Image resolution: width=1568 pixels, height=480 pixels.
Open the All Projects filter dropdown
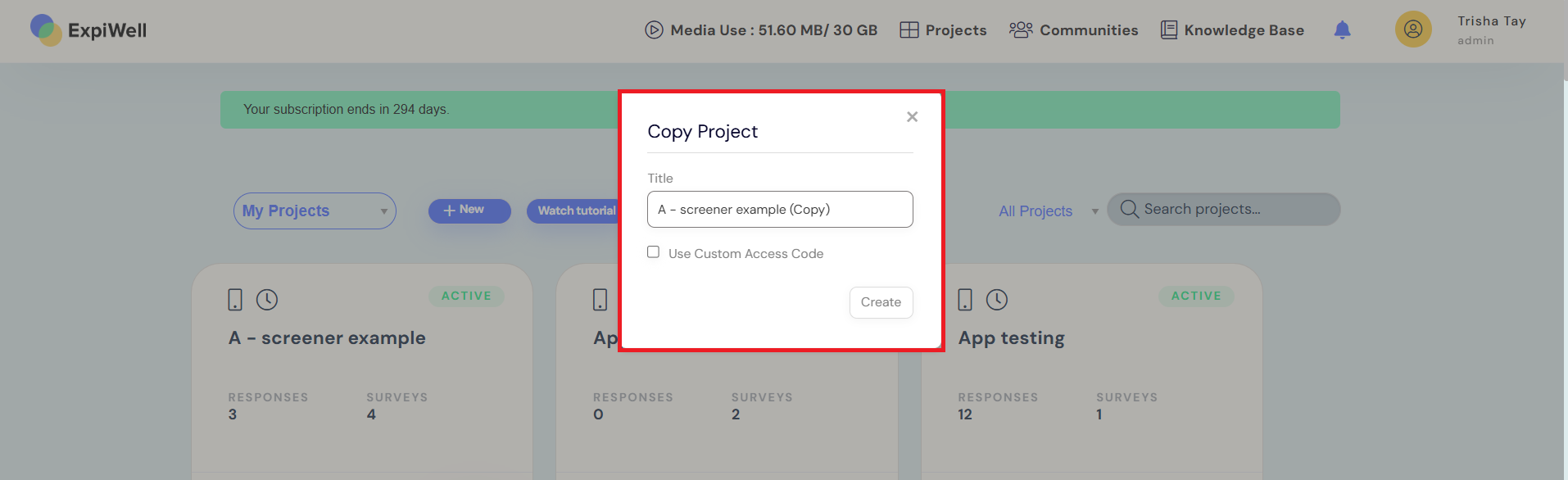point(1047,211)
